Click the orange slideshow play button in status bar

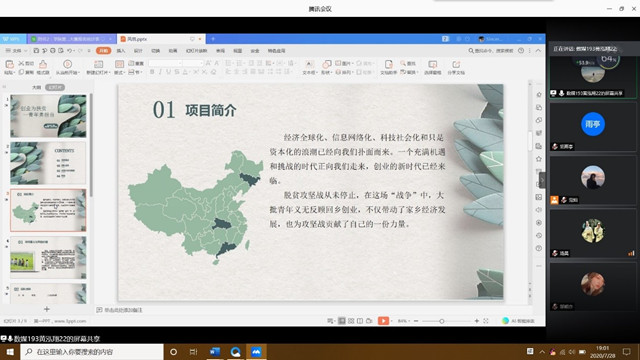pos(383,321)
